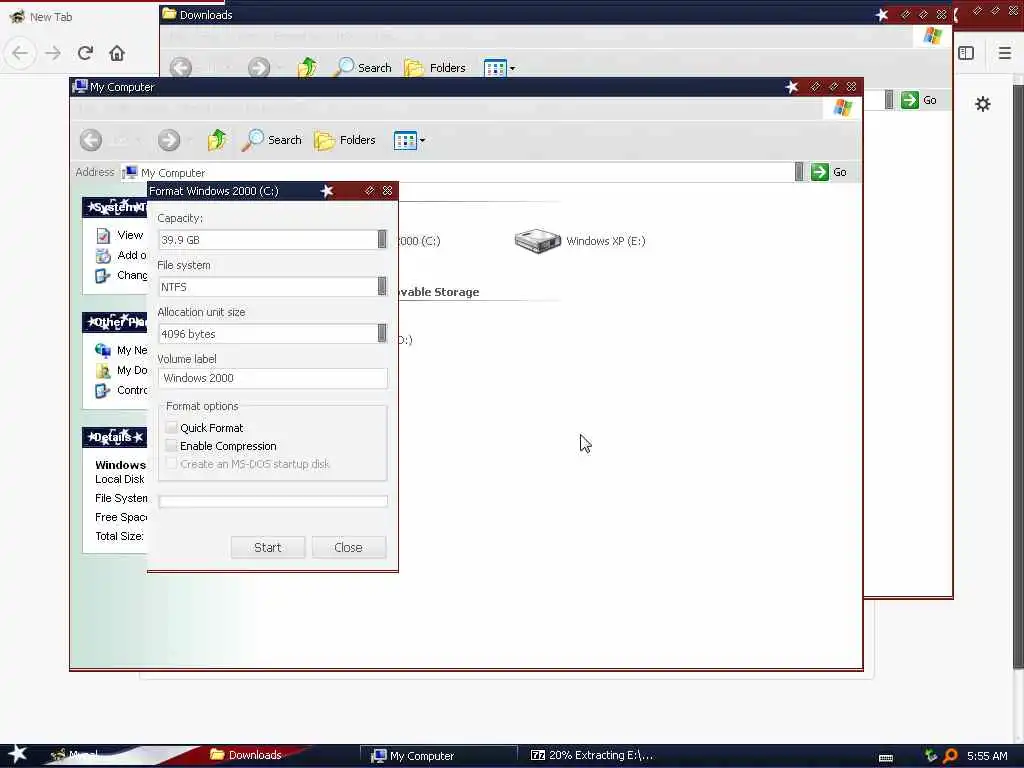Collapse Details panel header

click(x=115, y=437)
